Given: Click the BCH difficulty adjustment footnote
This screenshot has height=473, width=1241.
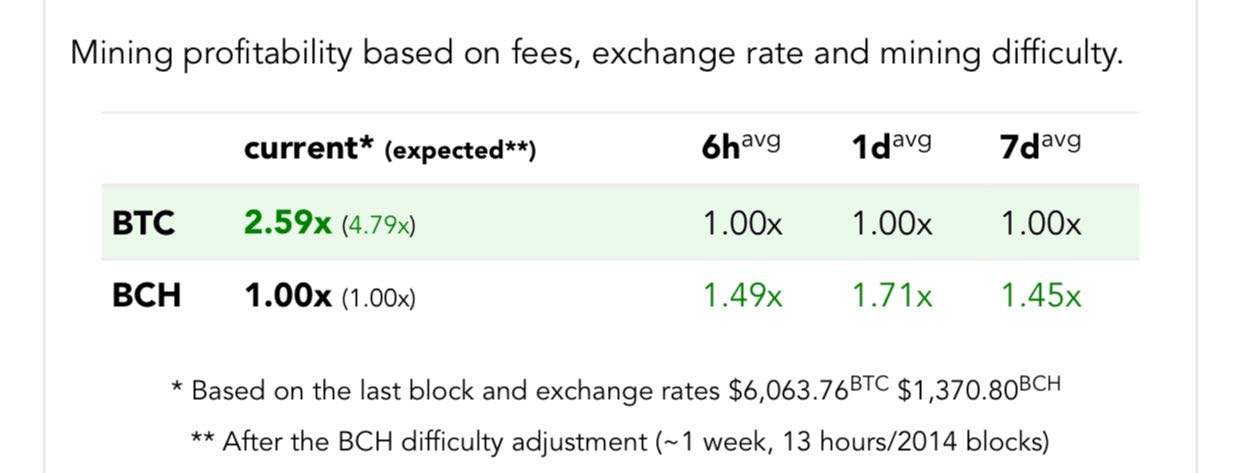Looking at the screenshot, I should 619,441.
